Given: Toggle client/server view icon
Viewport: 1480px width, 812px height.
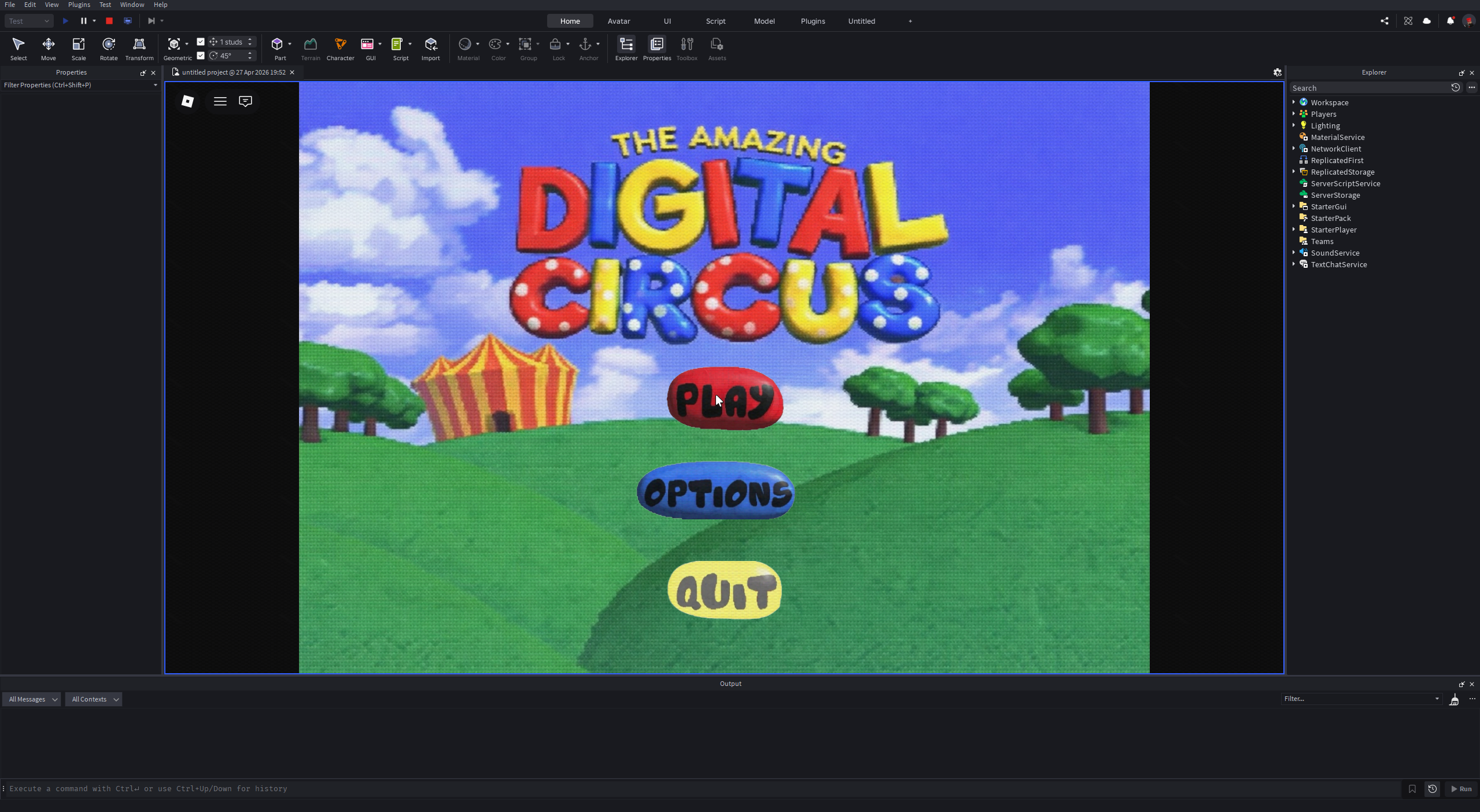Looking at the screenshot, I should [128, 21].
